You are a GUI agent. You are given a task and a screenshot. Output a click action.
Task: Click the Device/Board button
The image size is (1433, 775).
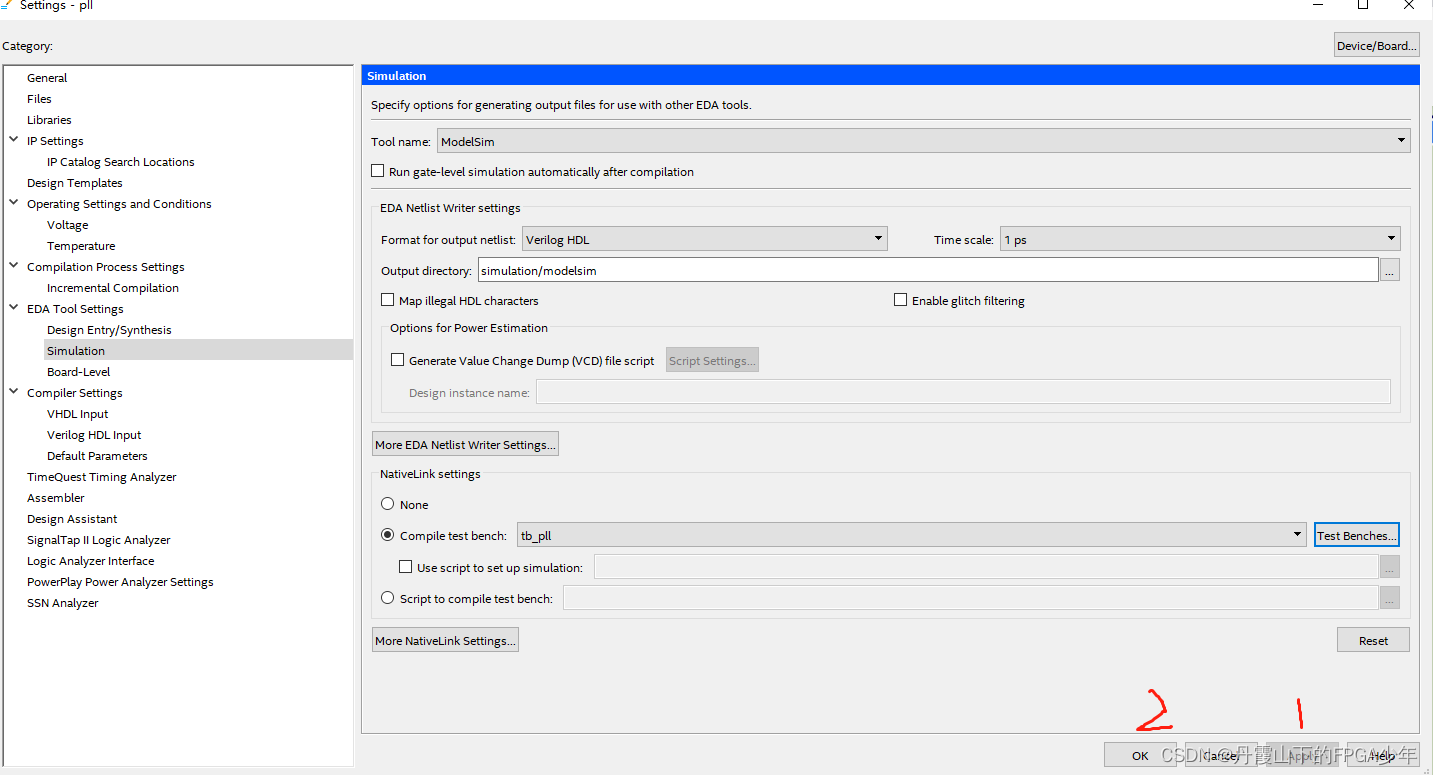[x=1377, y=45]
